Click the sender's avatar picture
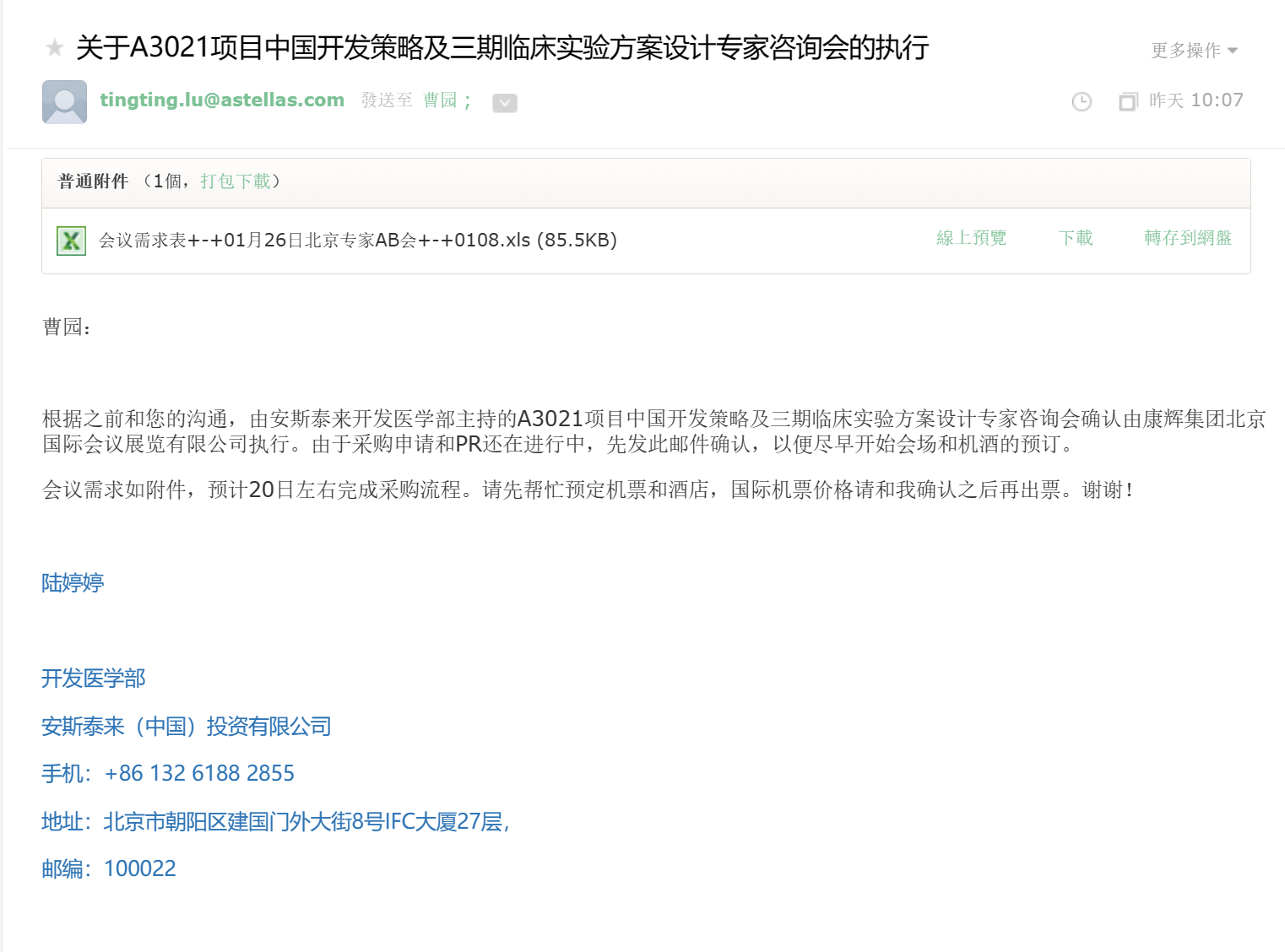Image resolution: width=1285 pixels, height=952 pixels. pyautogui.click(x=64, y=102)
